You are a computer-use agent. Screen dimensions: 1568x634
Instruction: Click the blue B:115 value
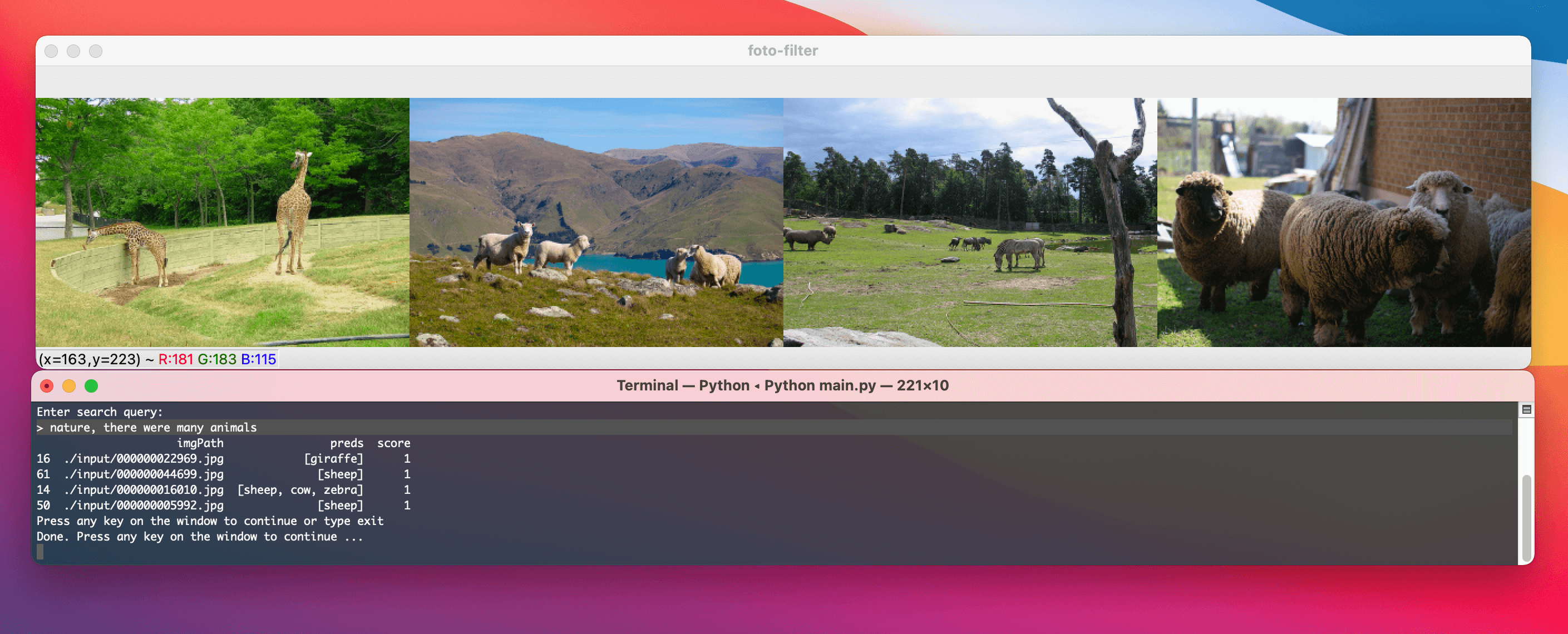coord(258,360)
